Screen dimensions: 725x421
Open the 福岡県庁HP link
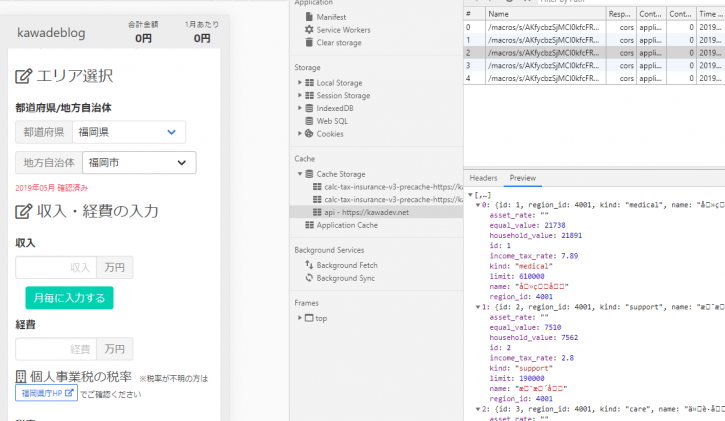pyautogui.click(x=46, y=393)
